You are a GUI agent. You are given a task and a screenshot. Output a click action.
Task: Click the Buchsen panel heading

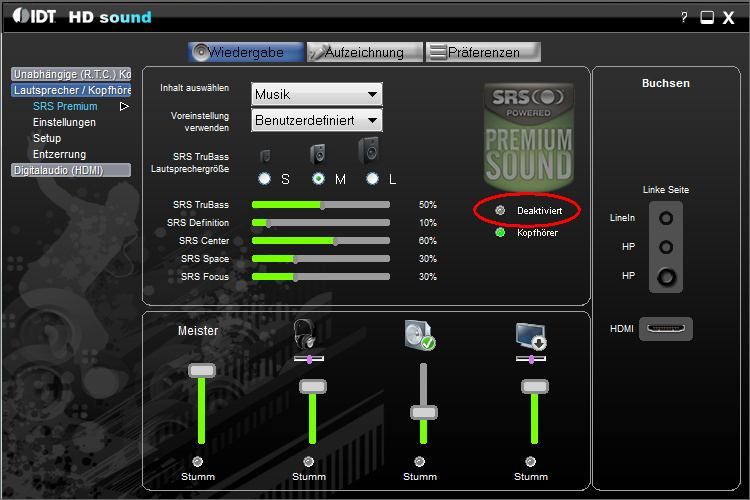click(x=666, y=83)
